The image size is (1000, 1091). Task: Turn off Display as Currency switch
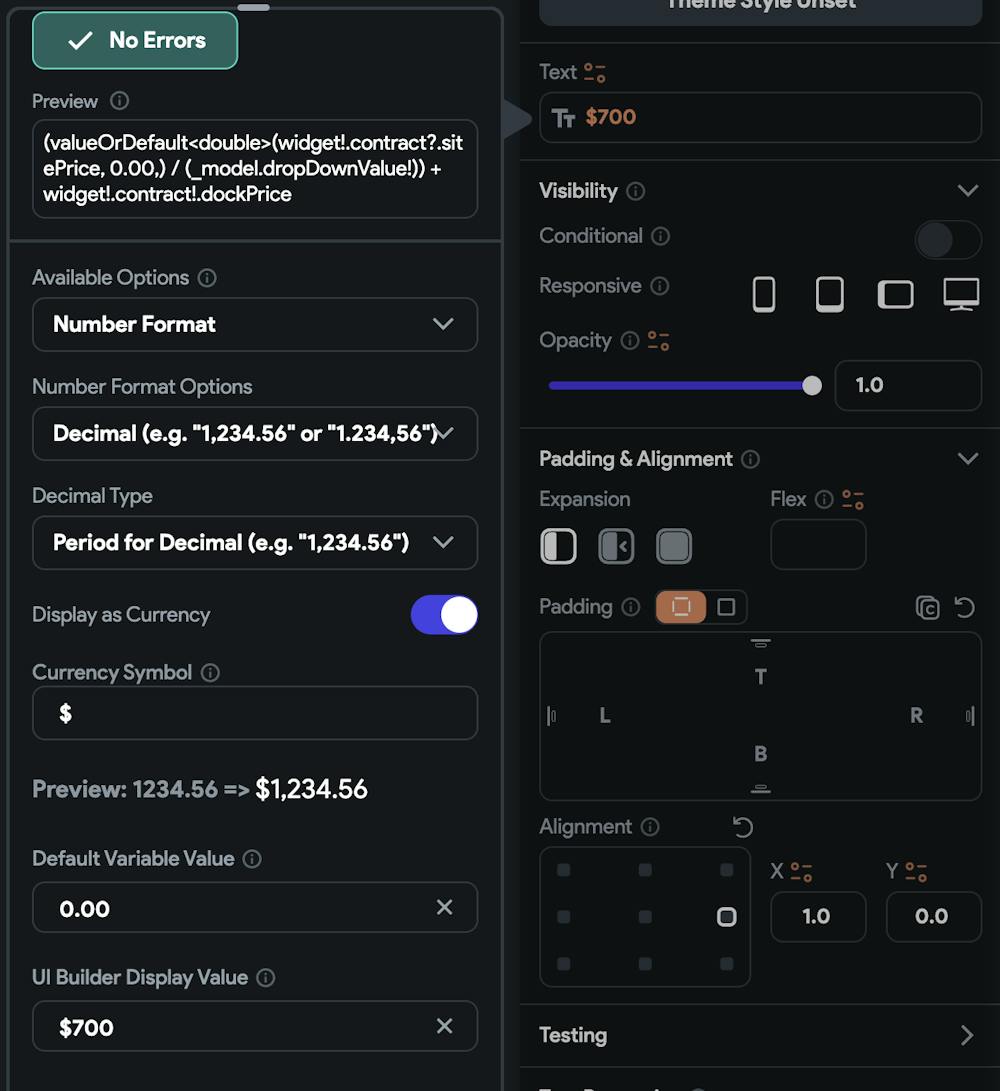tap(444, 615)
